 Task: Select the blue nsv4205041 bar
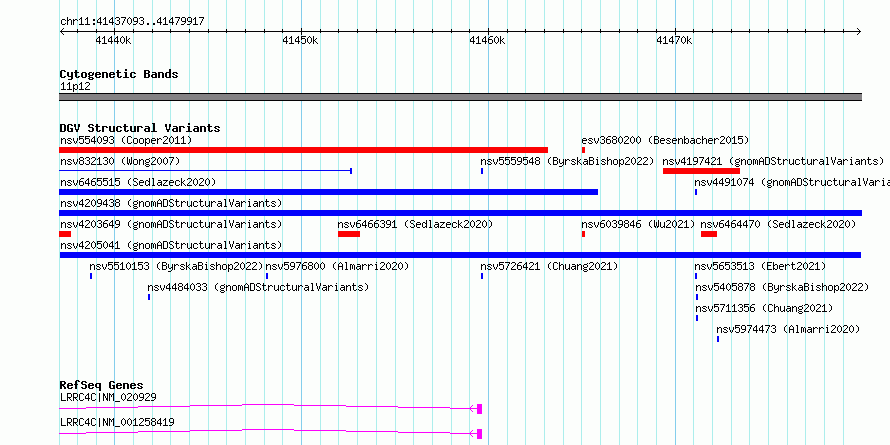460,255
